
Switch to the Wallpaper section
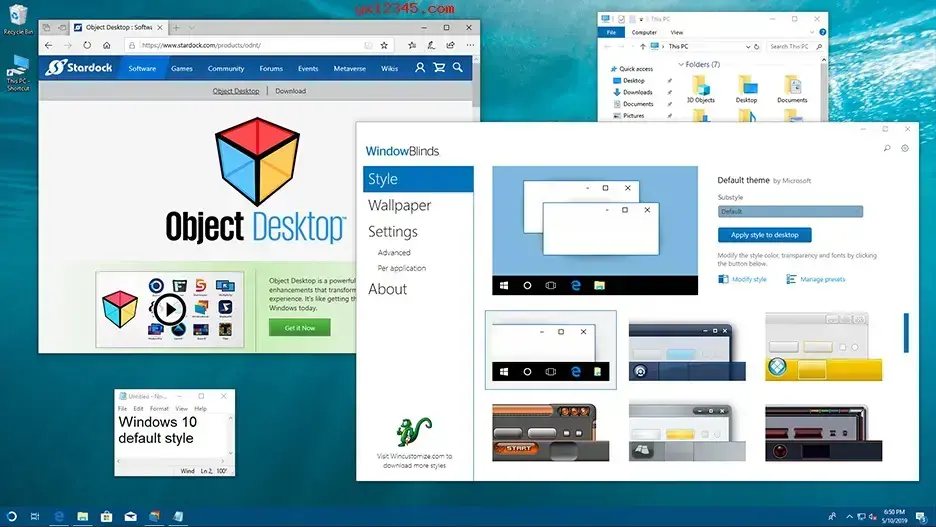(x=399, y=205)
